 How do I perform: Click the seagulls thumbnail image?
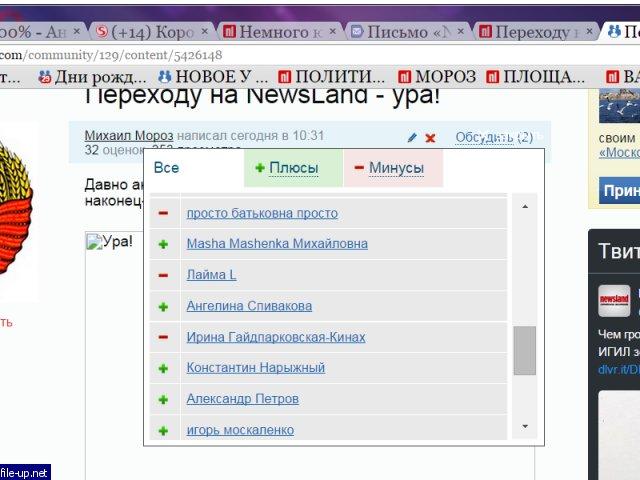pos(620,105)
